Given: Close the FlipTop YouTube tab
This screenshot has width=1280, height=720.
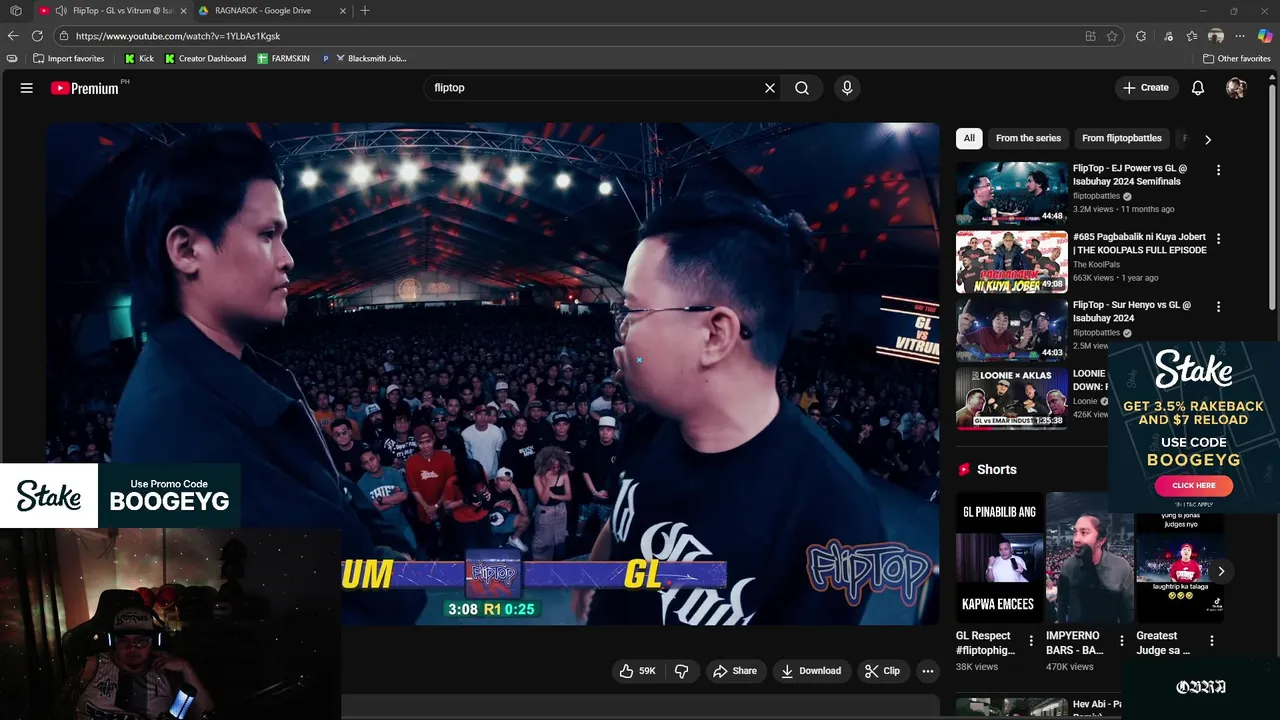Looking at the screenshot, I should tap(183, 11).
